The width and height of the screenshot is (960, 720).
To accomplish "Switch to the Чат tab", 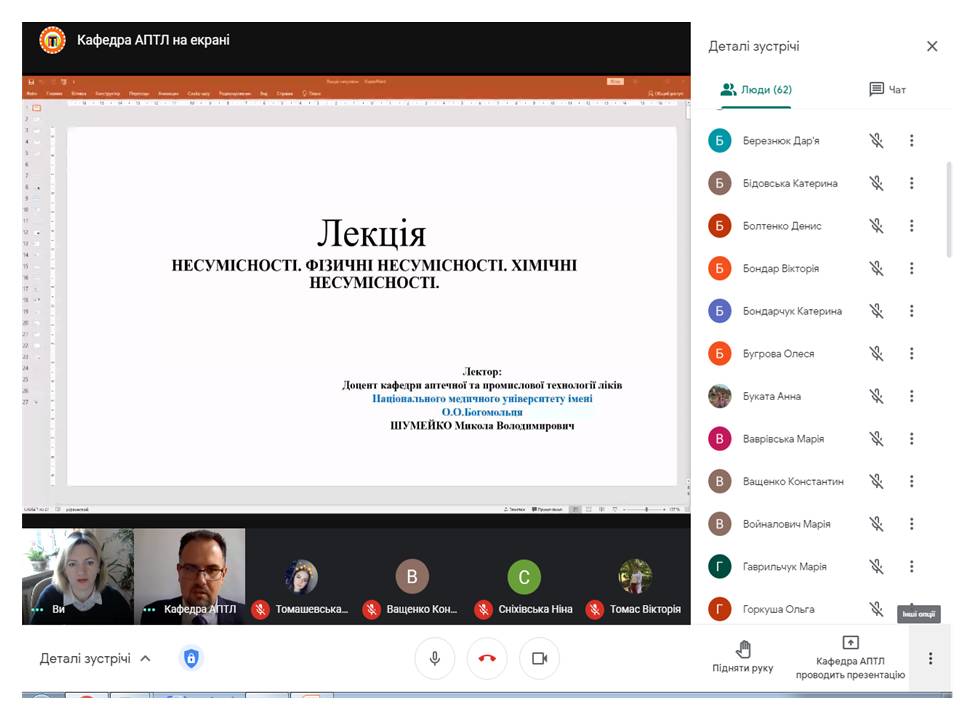I will 887,90.
